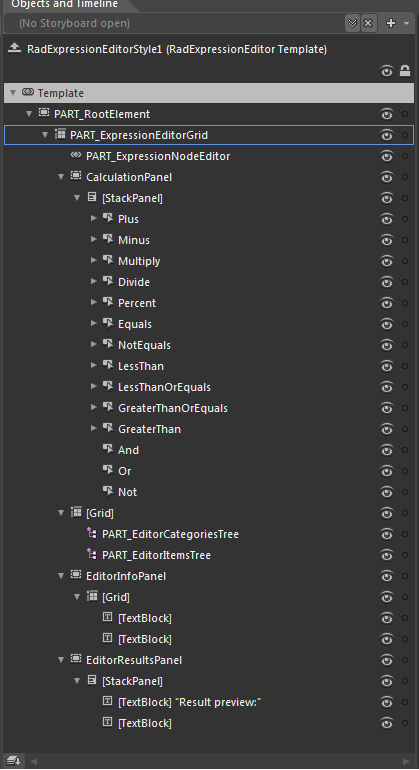This screenshot has width=419, height=770.
Task: Click the horizontal scrollbar right arrow
Action: (406, 761)
